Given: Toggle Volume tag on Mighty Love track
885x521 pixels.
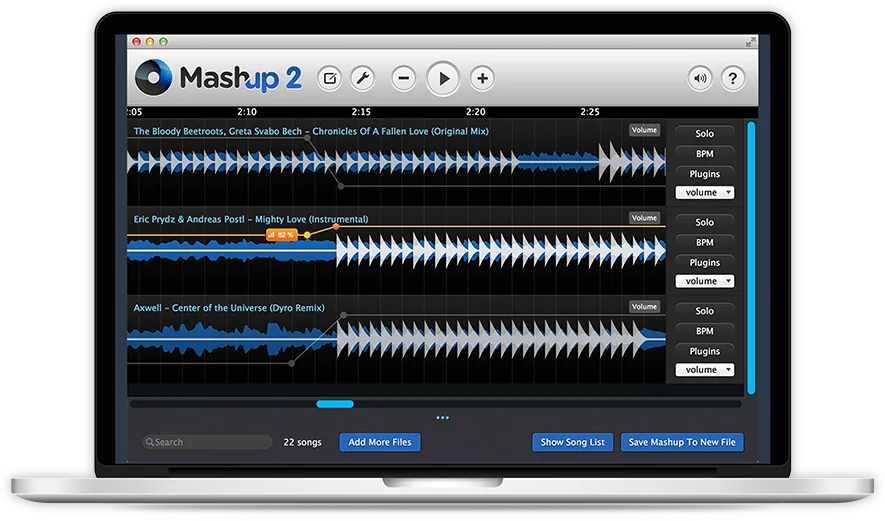Looking at the screenshot, I should [645, 218].
